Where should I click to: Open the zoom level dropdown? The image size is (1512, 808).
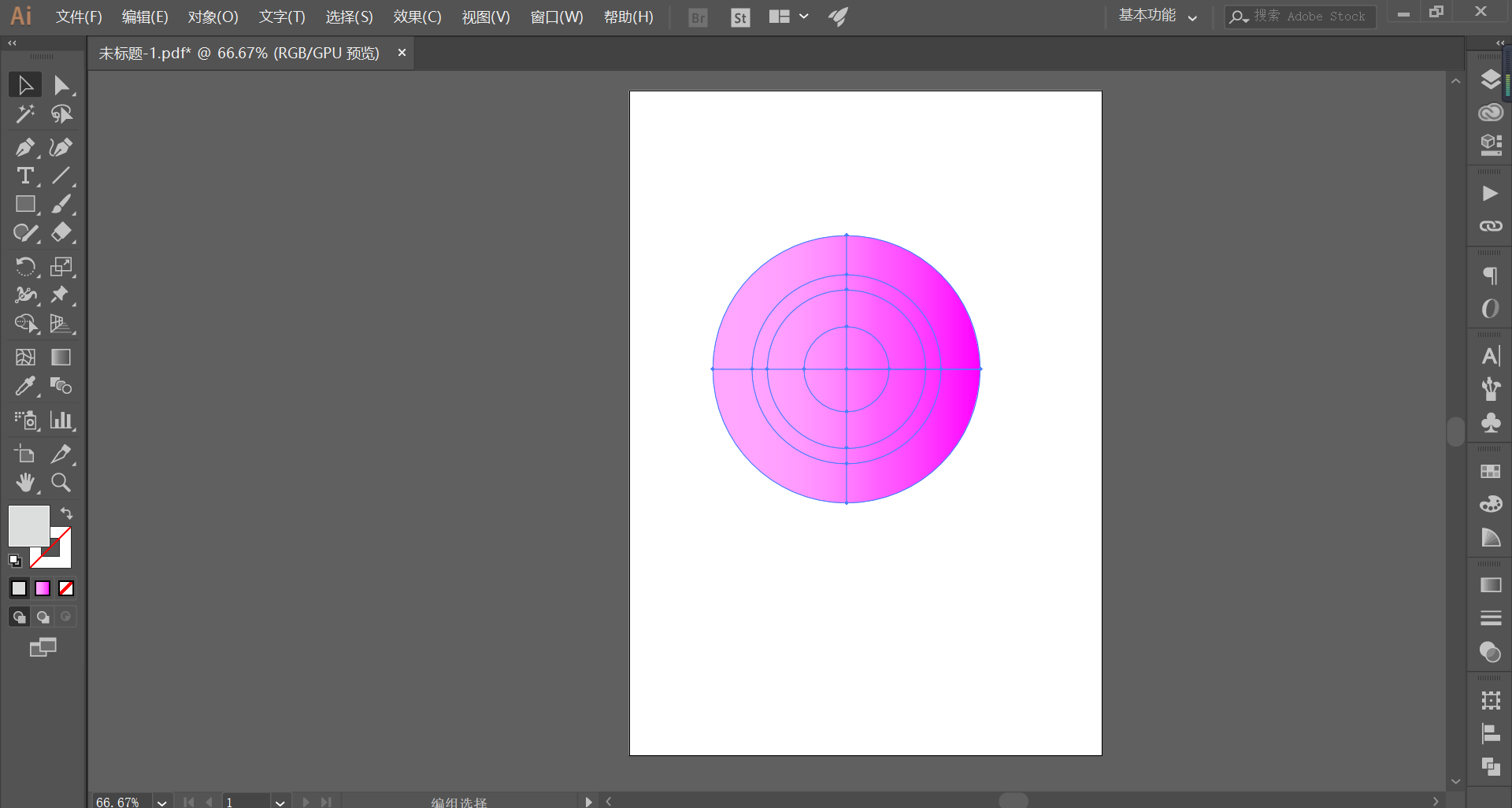click(161, 802)
